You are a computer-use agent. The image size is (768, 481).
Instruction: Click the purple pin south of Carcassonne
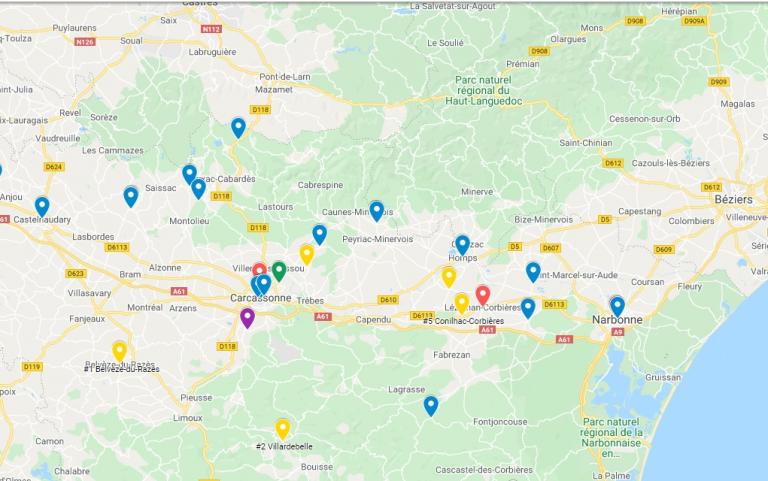[x=247, y=318]
